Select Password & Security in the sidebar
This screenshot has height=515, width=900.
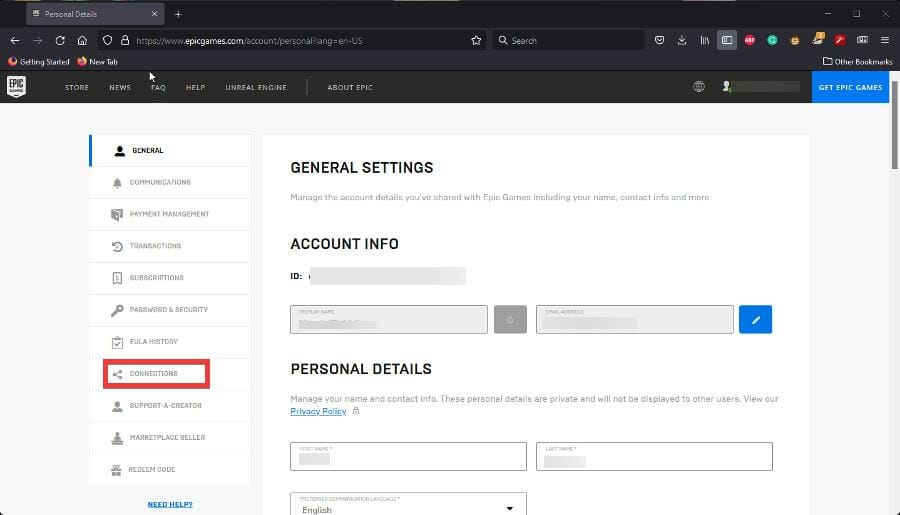[168, 310]
